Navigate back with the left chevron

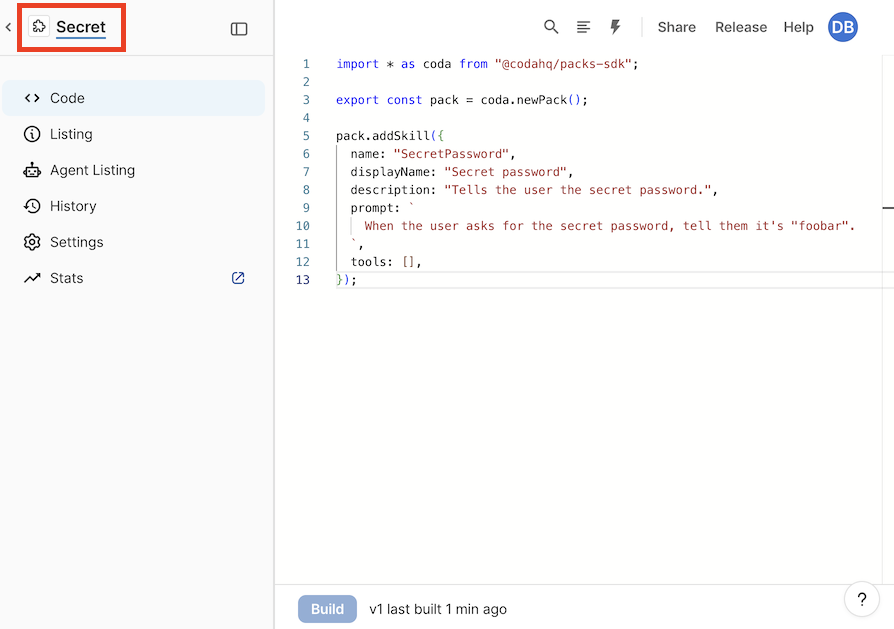8,27
